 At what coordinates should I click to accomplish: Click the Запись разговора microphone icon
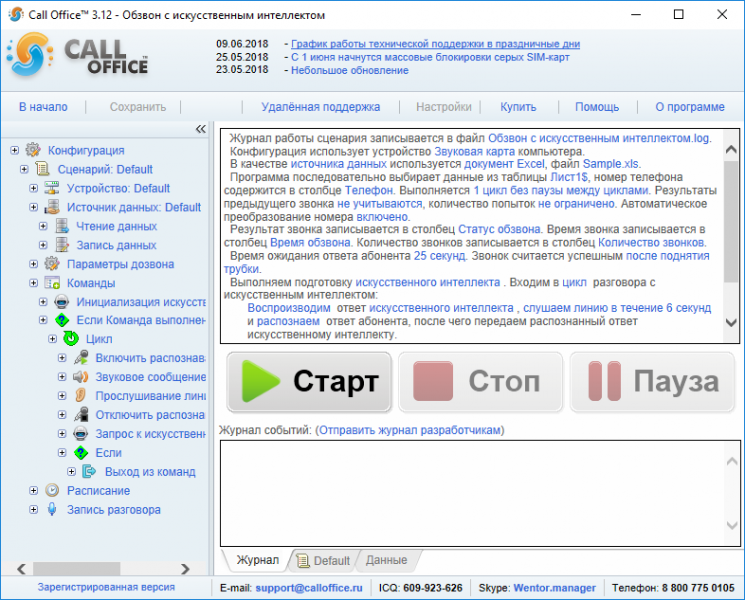[52, 509]
